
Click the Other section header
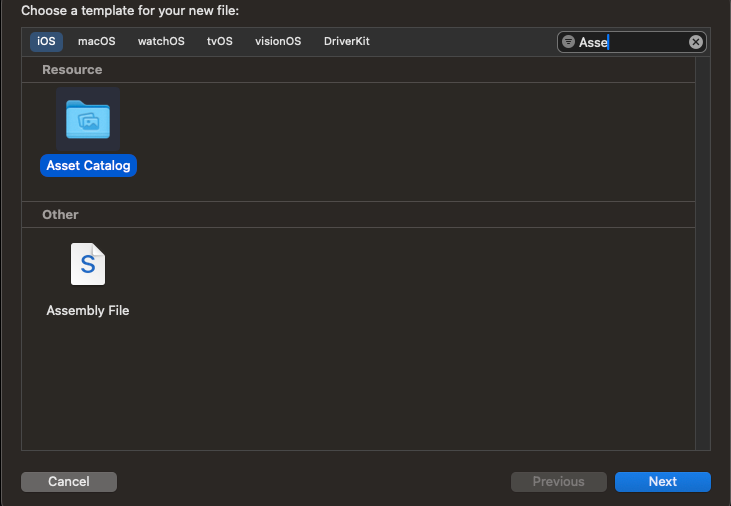coord(358,215)
